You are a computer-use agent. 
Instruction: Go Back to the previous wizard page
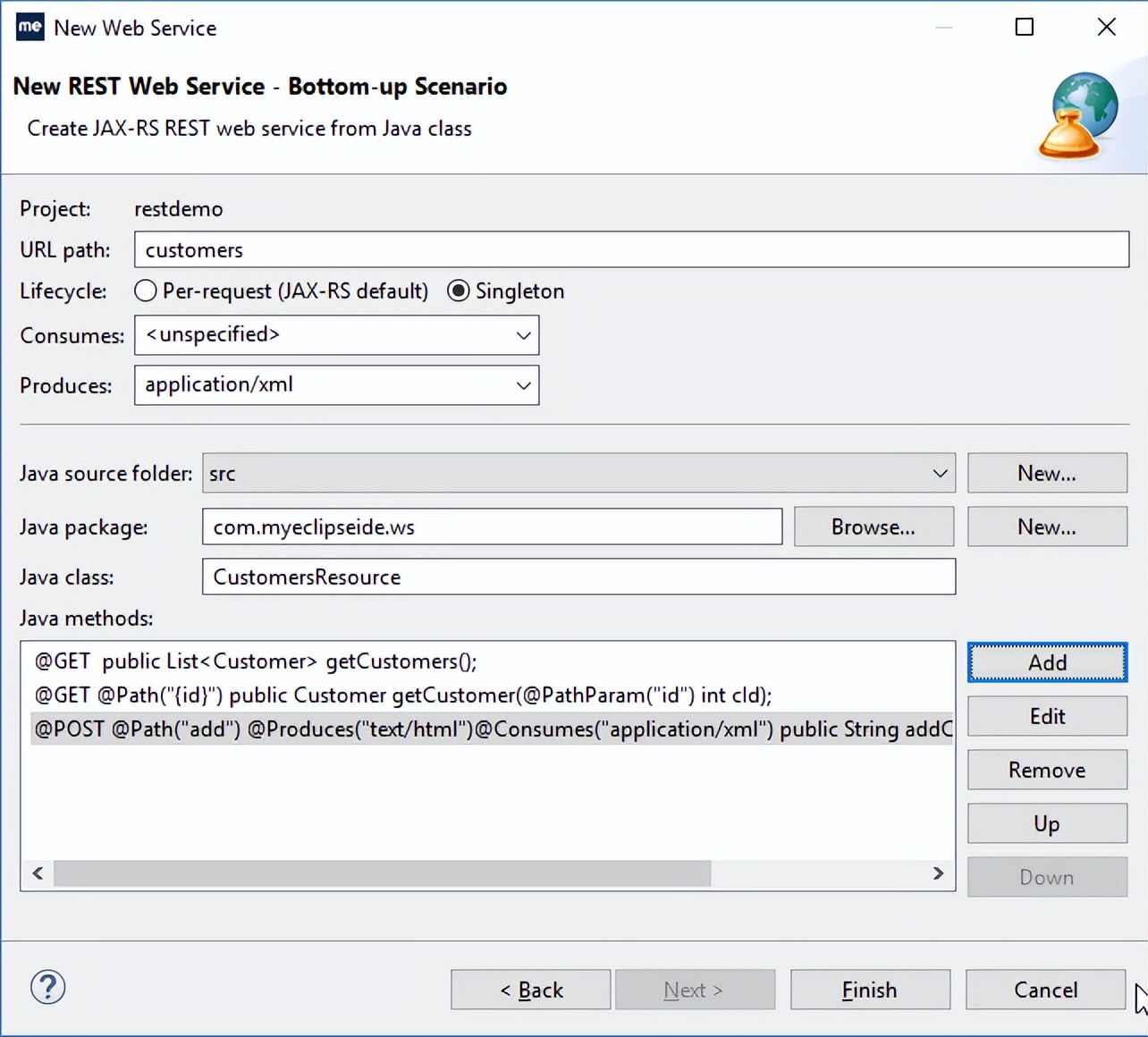(x=530, y=990)
